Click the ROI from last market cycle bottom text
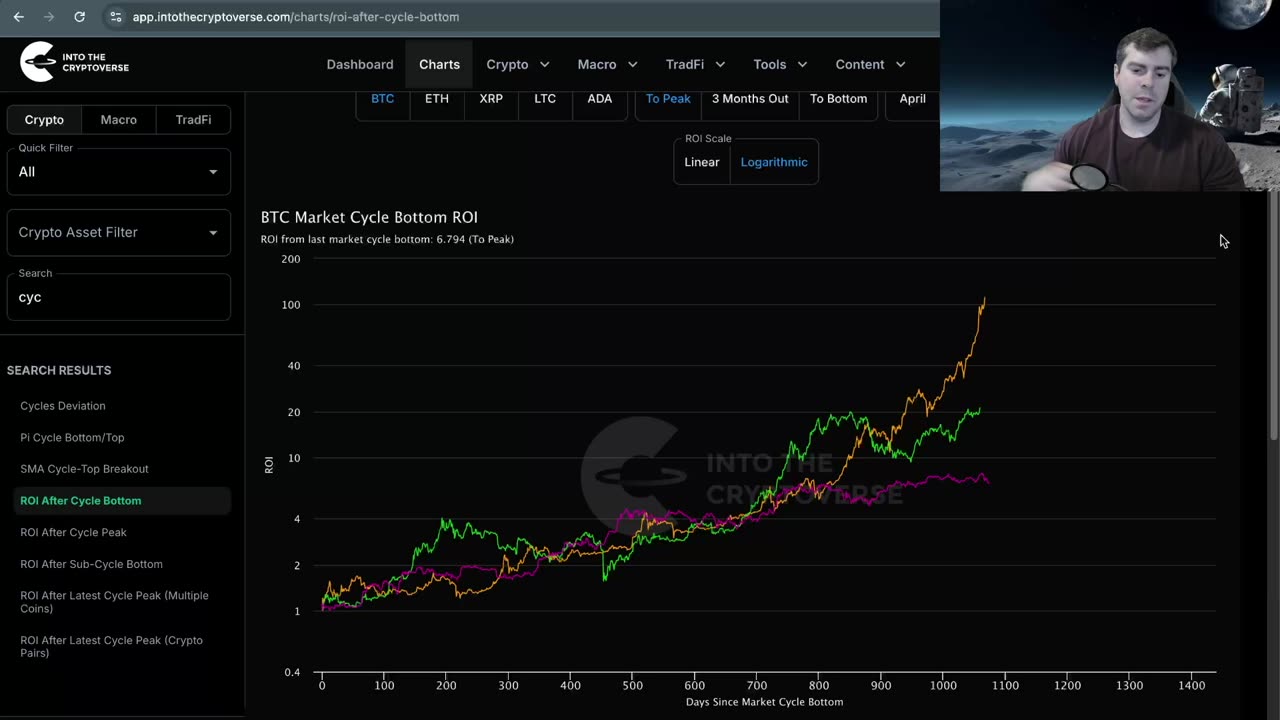1280x720 pixels. click(x=387, y=240)
